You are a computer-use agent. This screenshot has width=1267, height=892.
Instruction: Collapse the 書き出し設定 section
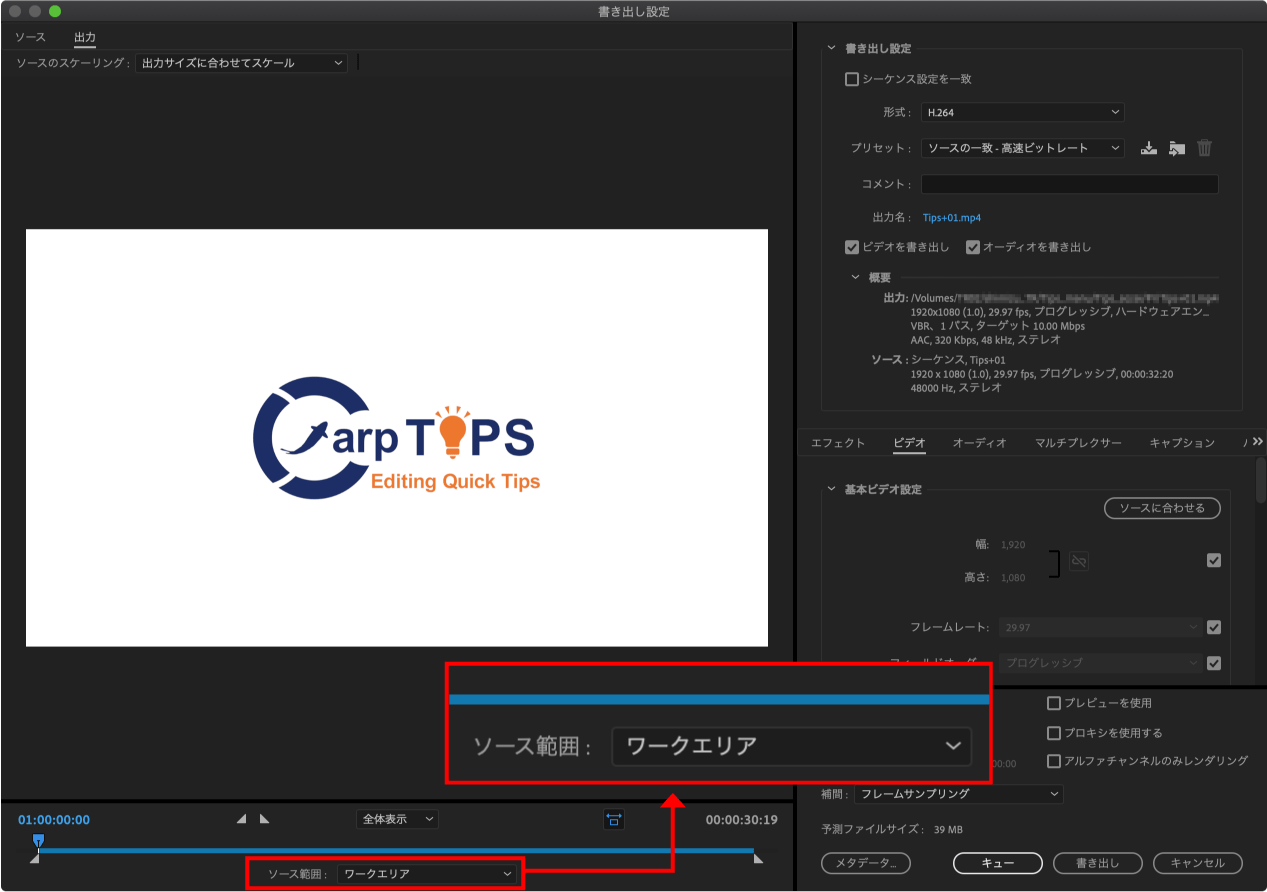830,49
